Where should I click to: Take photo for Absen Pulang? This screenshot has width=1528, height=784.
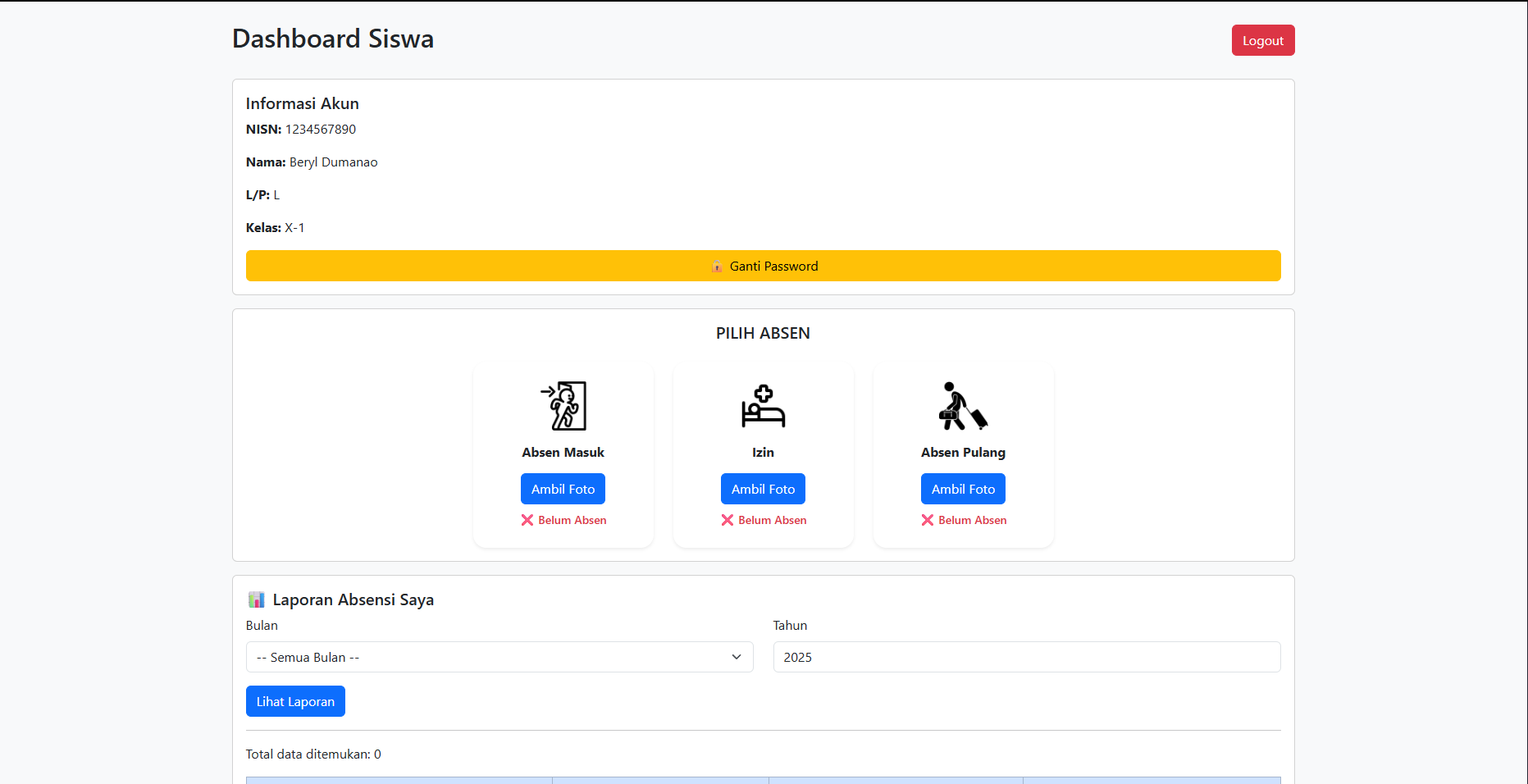963,489
